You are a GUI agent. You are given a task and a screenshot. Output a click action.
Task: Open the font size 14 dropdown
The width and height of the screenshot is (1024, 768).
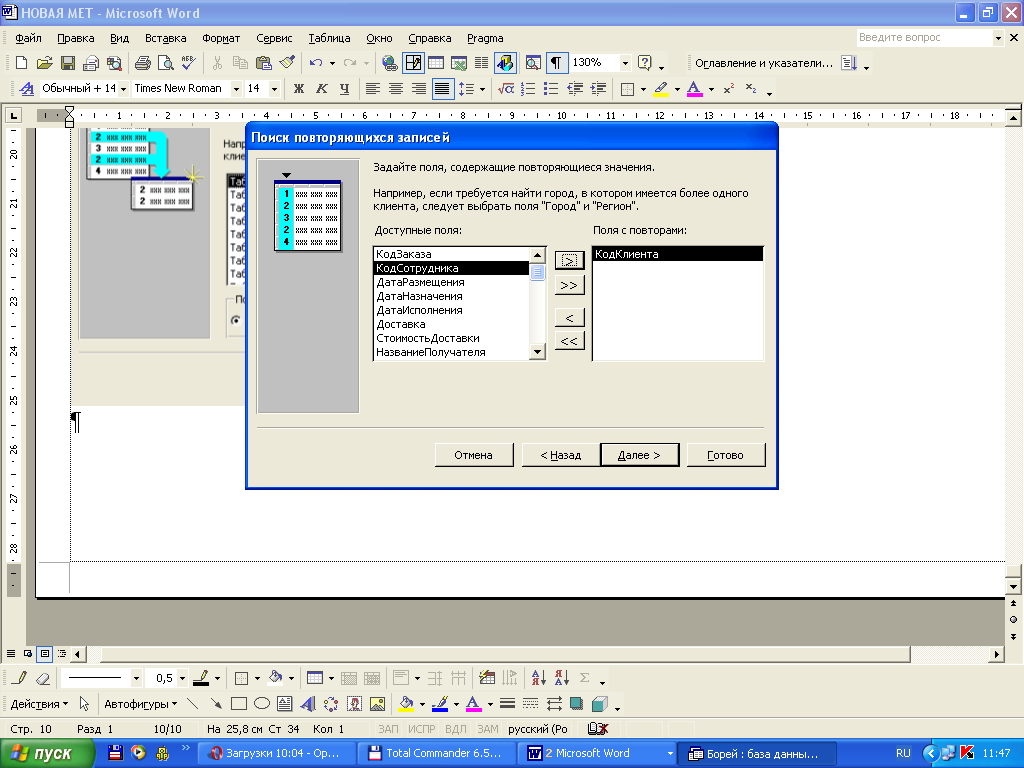(274, 88)
